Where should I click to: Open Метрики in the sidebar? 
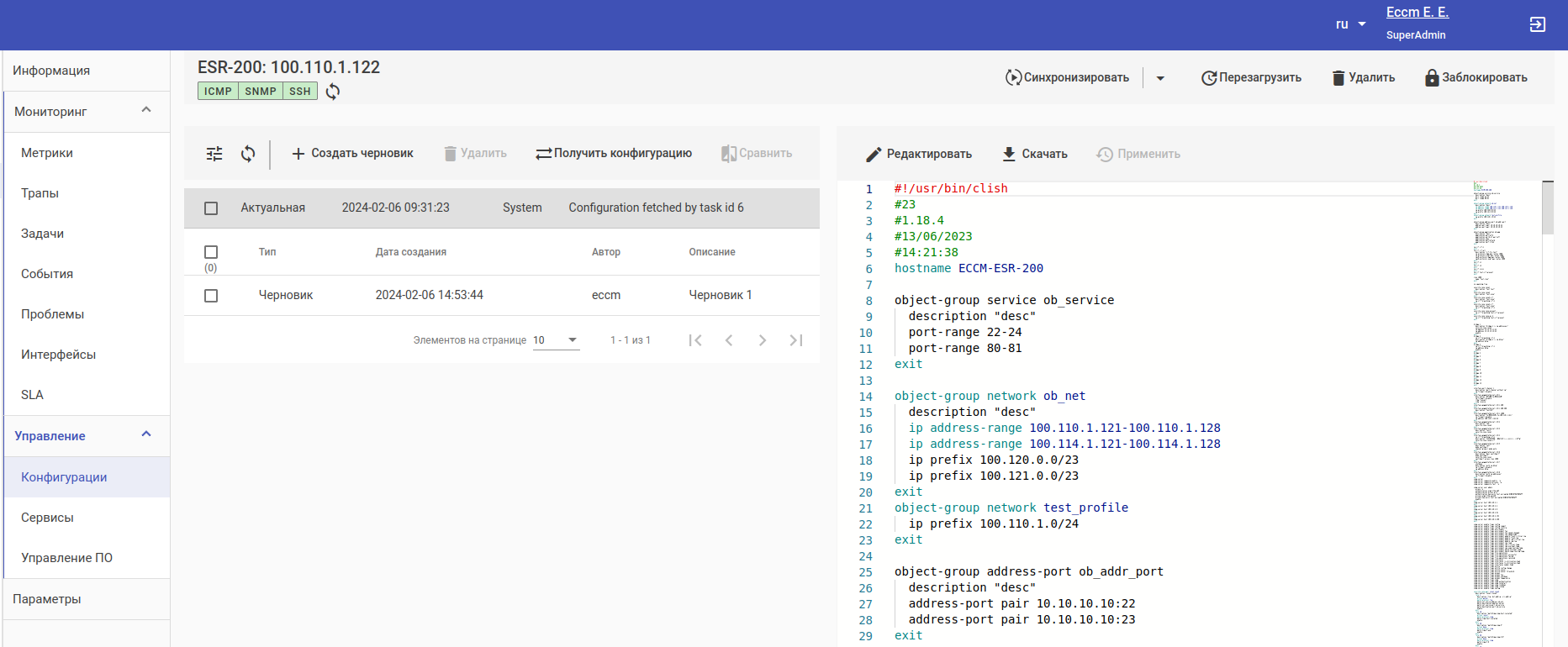click(47, 153)
